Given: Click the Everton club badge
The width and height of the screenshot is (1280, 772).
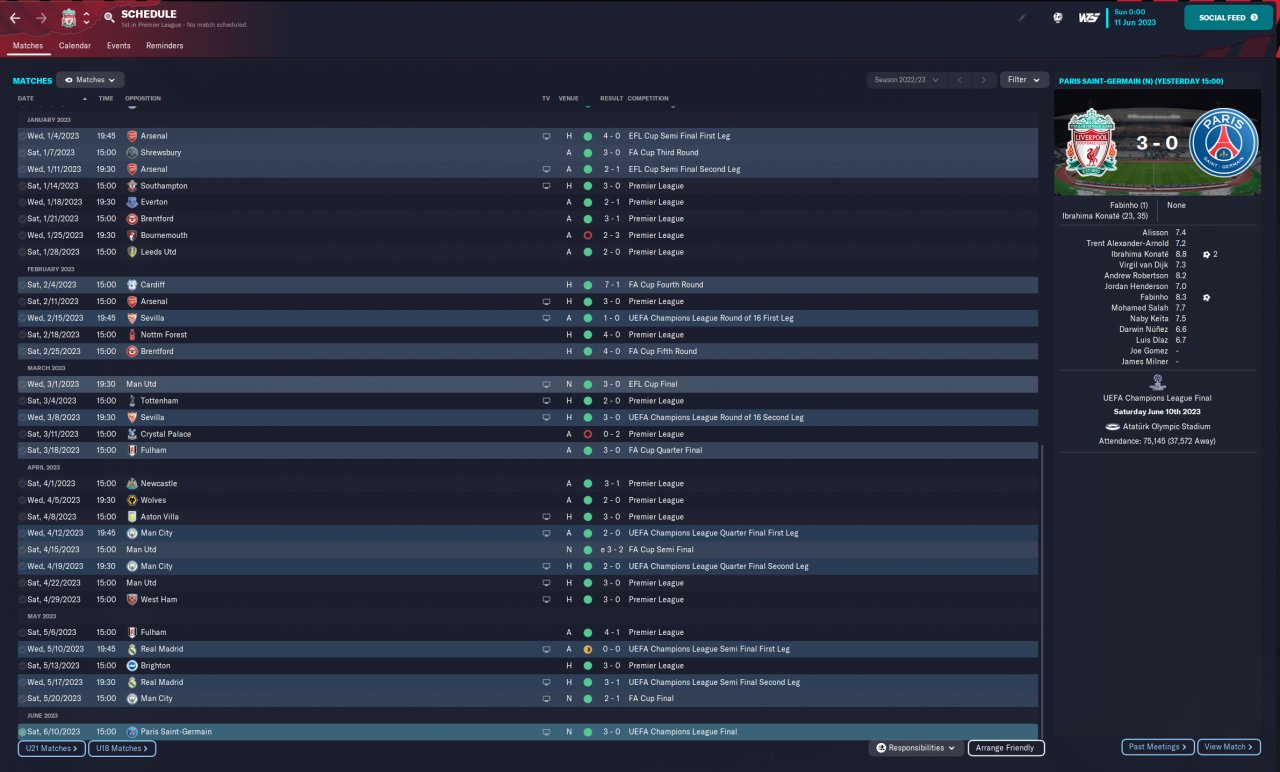Looking at the screenshot, I should [x=132, y=202].
